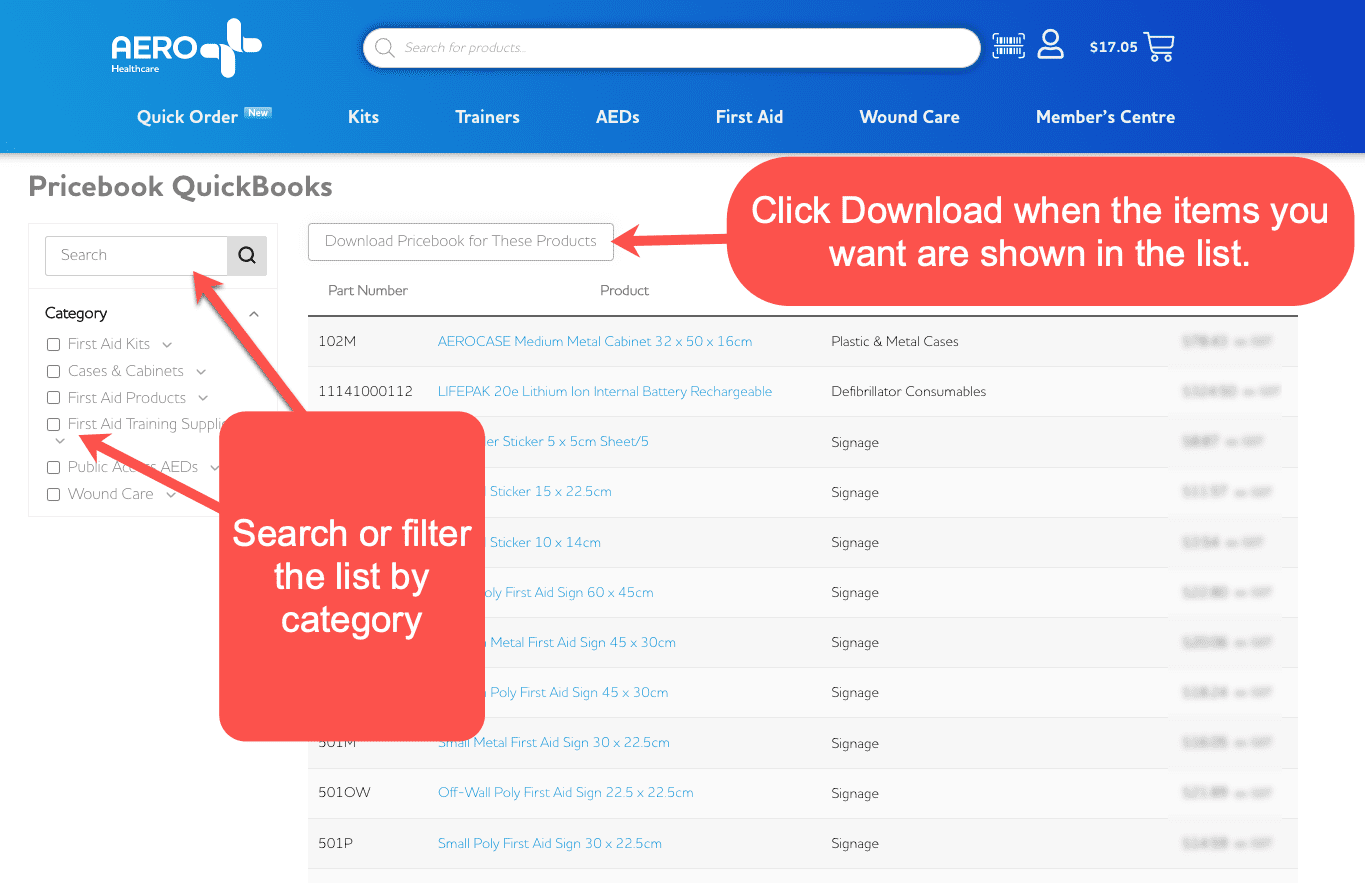Expand First Aid Products subcategories

coord(203,399)
